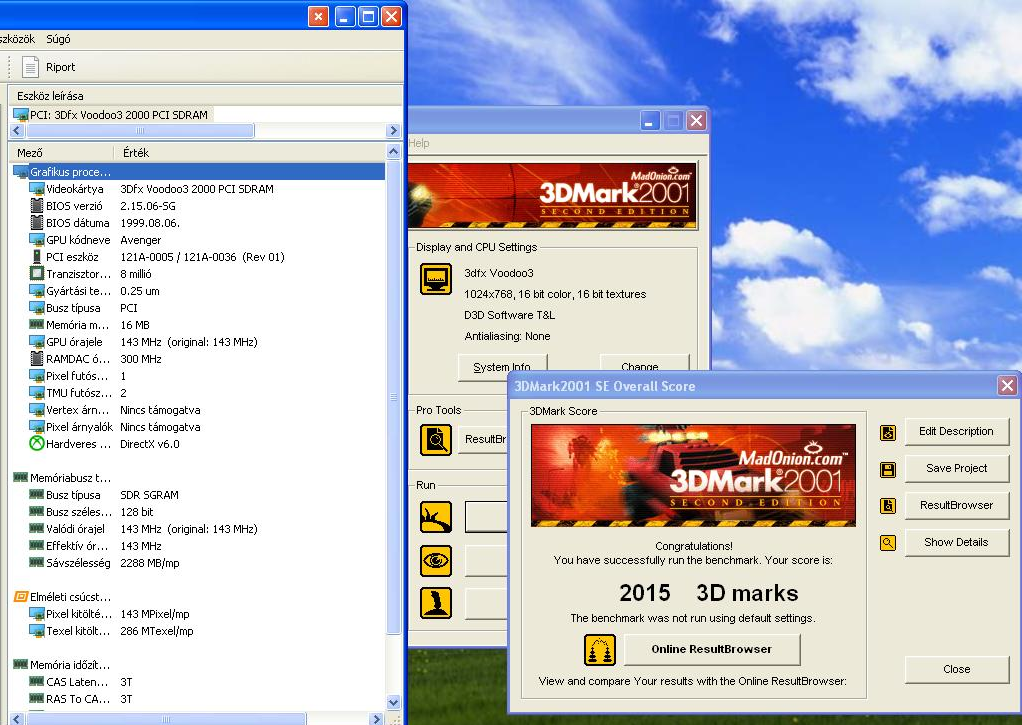1022x725 pixels.
Task: Click the device list scroll-right arrow
Action: tap(393, 130)
